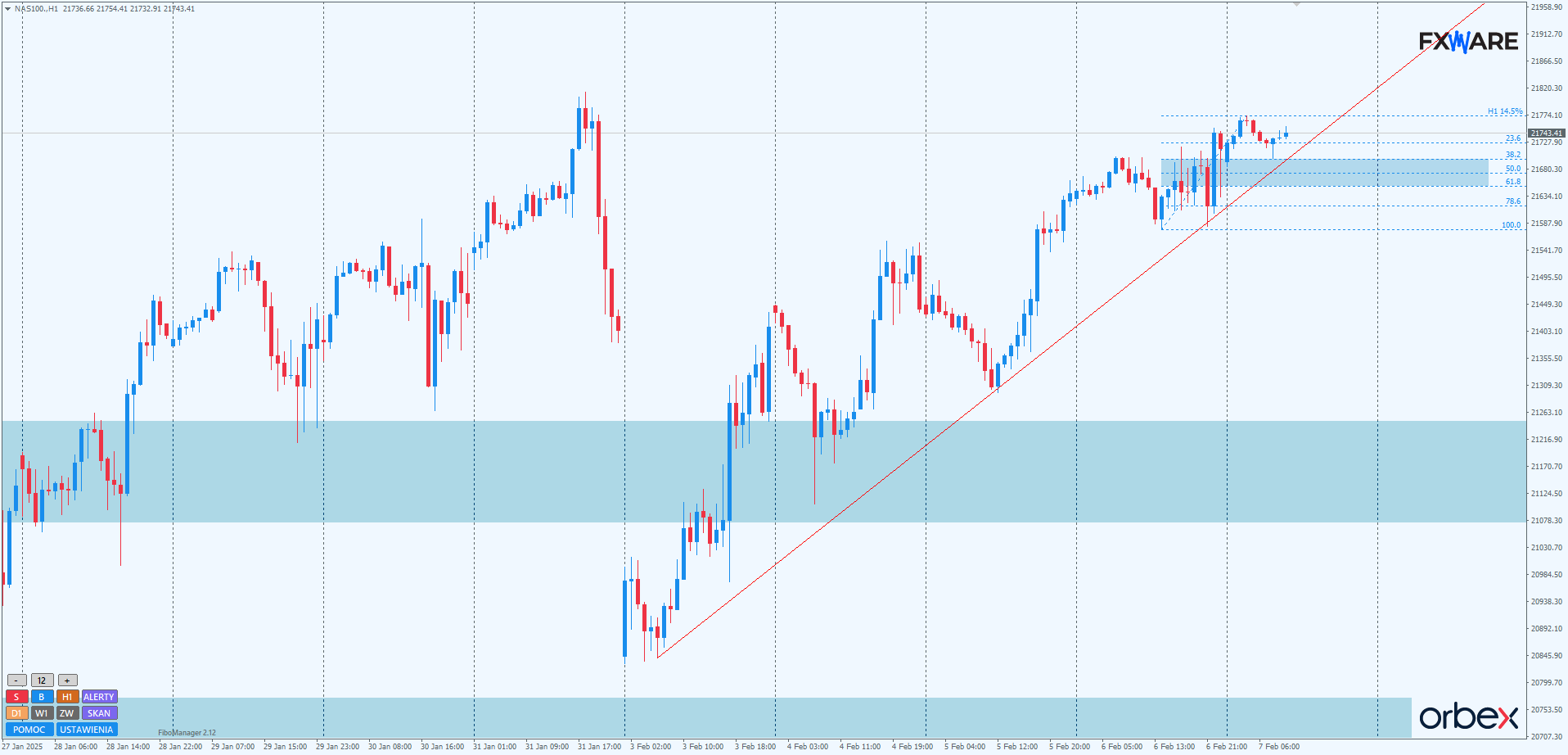
Task: Expand the NAS100 chart title dropdown arrow
Action: coord(7,8)
